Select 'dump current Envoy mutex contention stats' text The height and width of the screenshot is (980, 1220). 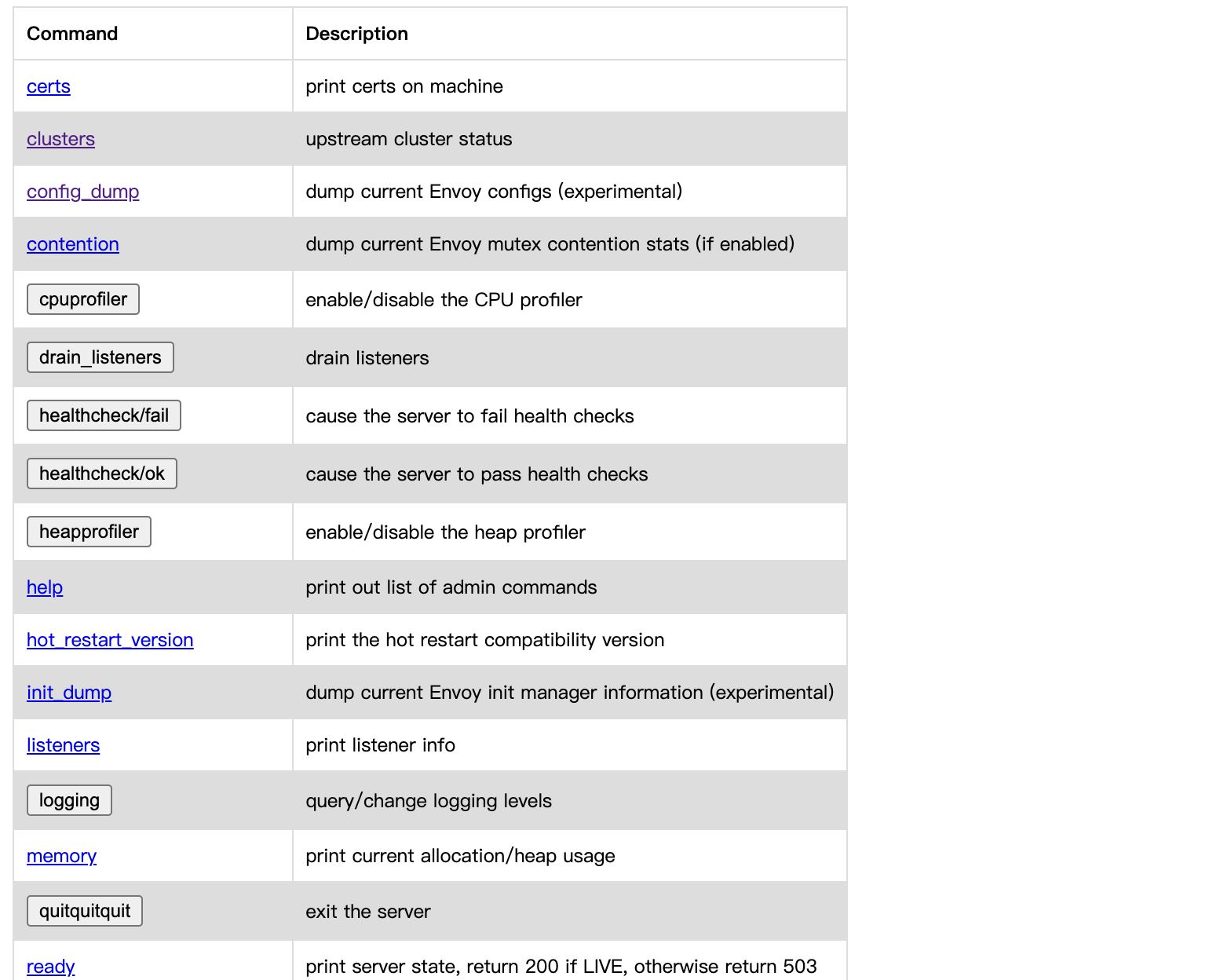coord(497,244)
